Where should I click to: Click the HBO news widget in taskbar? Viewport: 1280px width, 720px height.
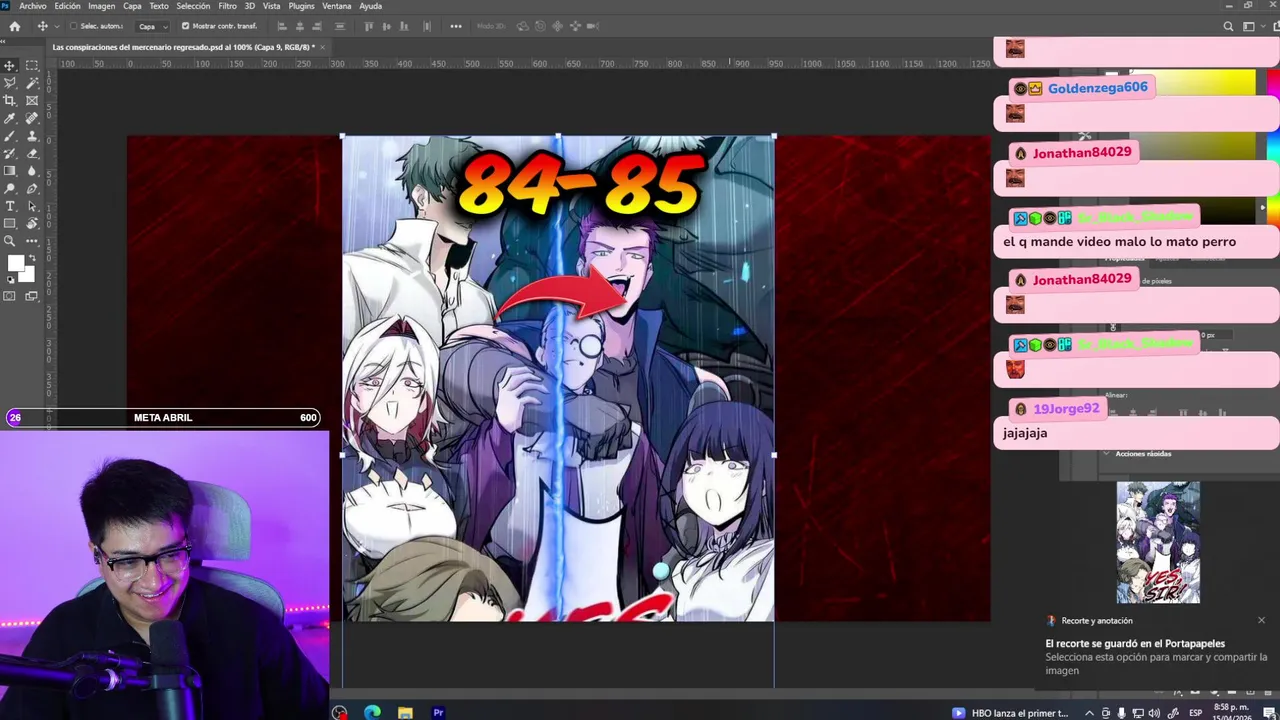tap(1010, 713)
